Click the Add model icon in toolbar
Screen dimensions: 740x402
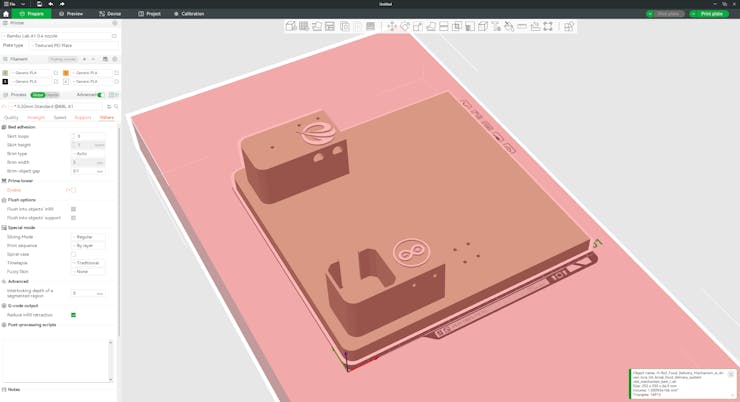point(291,26)
